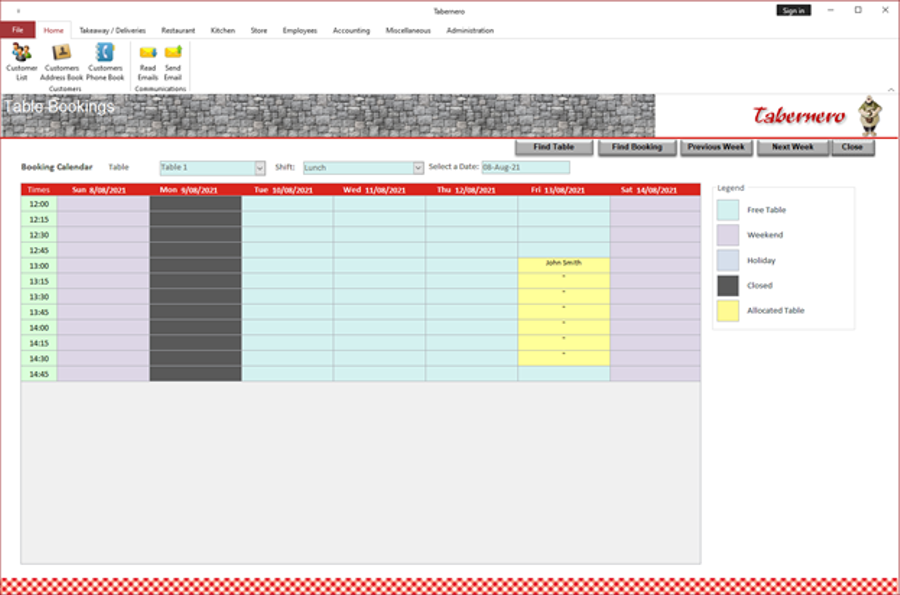Click the 12:45 time row label
The height and width of the screenshot is (595, 900).
[x=39, y=250]
